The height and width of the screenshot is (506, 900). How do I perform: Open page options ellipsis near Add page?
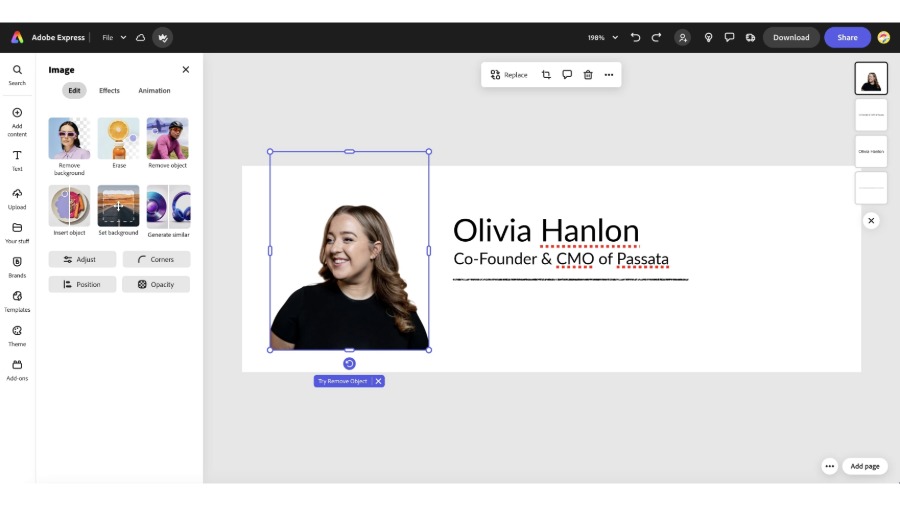click(x=829, y=466)
